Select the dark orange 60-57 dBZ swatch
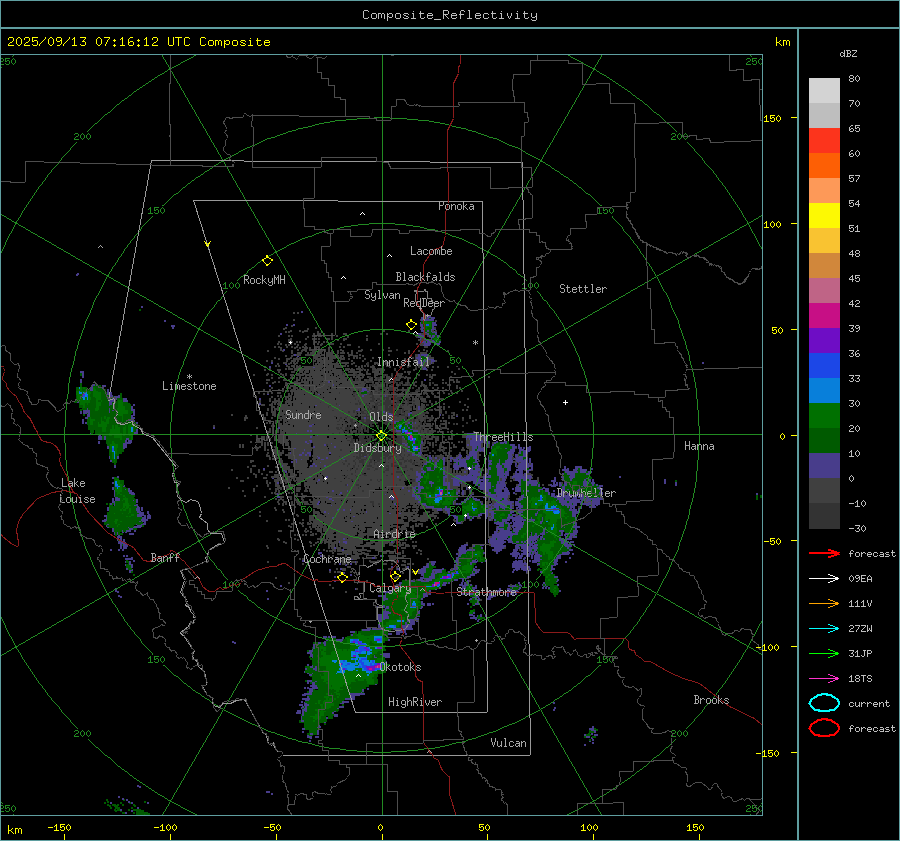 coord(824,166)
